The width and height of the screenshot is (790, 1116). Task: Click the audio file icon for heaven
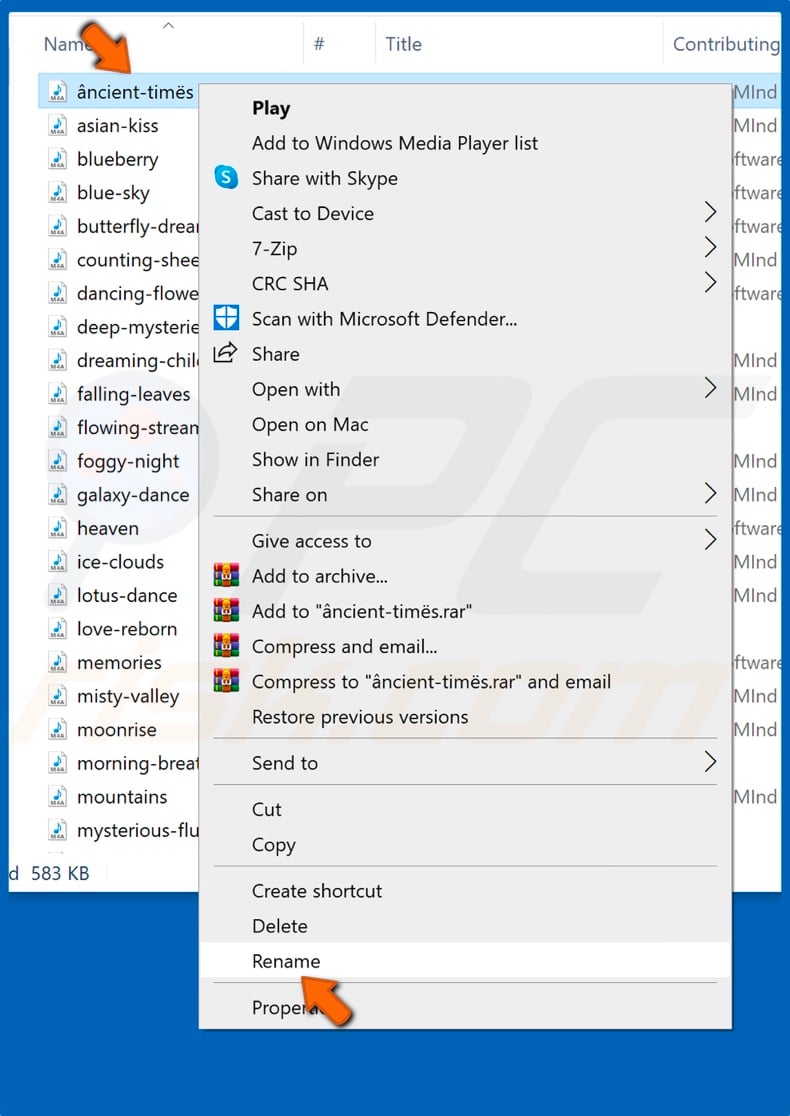[x=58, y=528]
